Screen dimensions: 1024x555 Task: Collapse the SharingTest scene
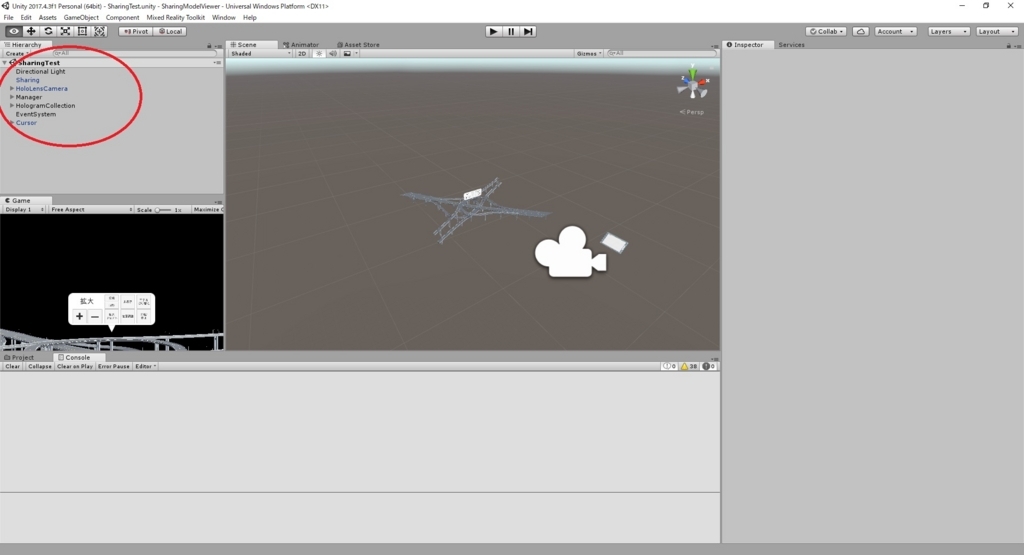pyautogui.click(x=5, y=63)
